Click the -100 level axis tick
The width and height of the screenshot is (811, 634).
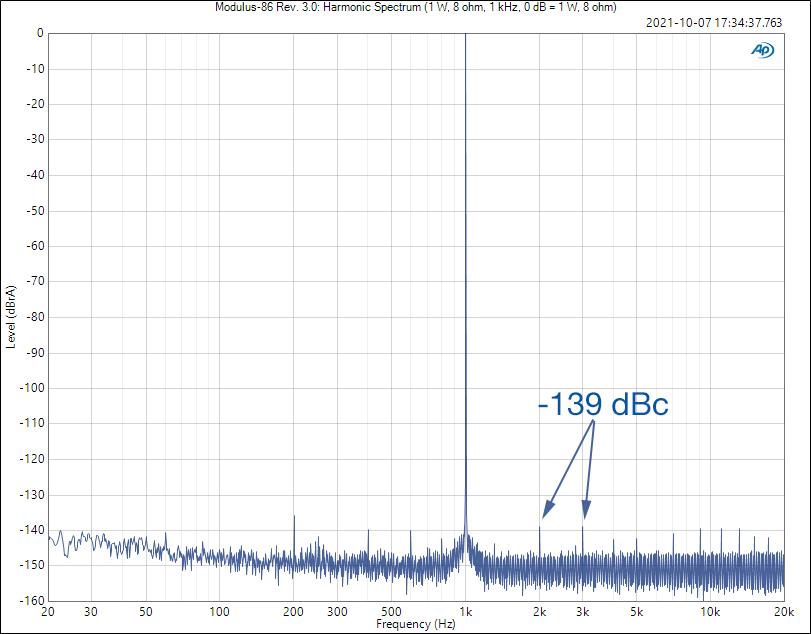(32, 388)
